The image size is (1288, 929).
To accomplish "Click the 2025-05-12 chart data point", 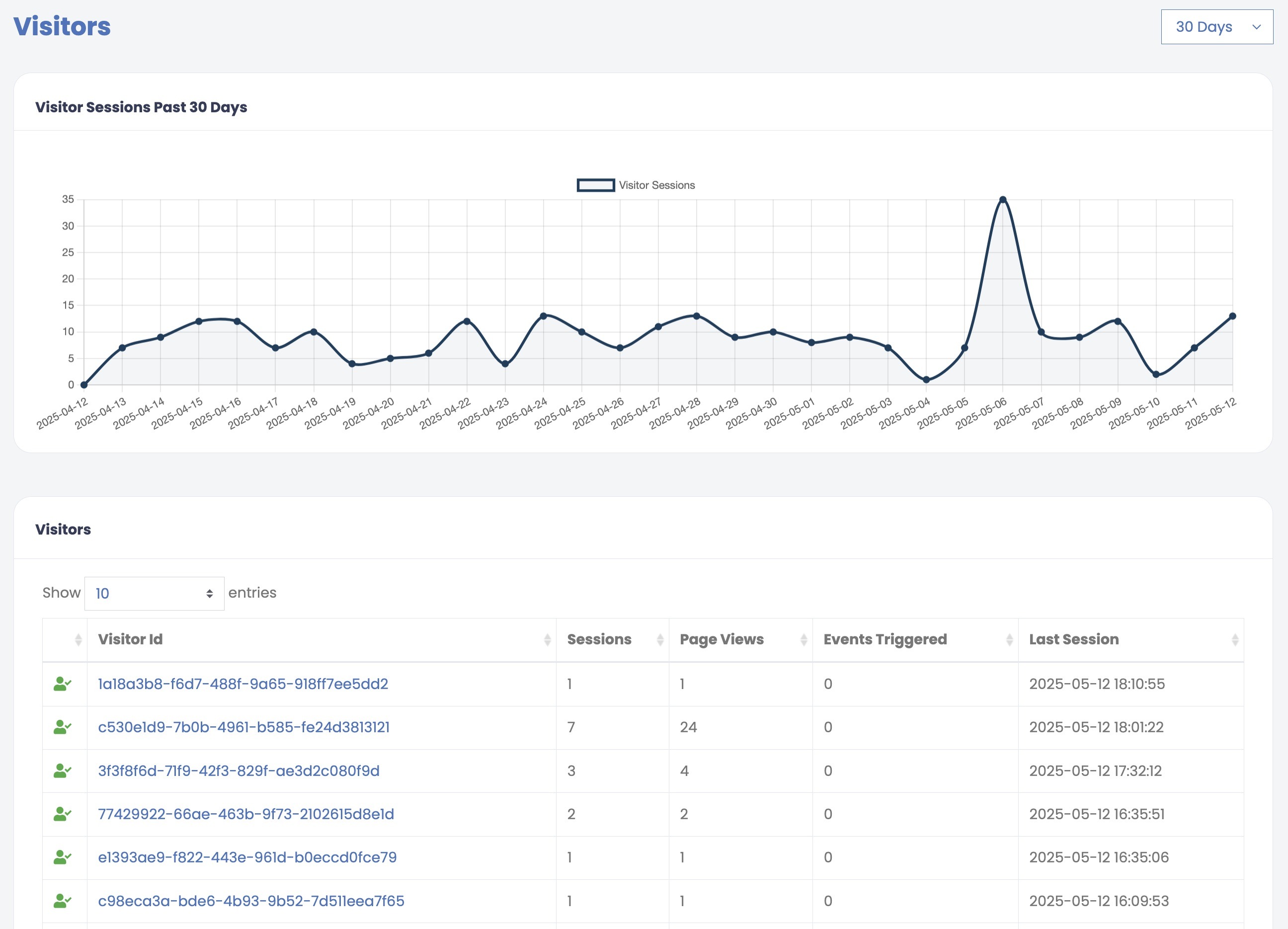I will point(1232,316).
